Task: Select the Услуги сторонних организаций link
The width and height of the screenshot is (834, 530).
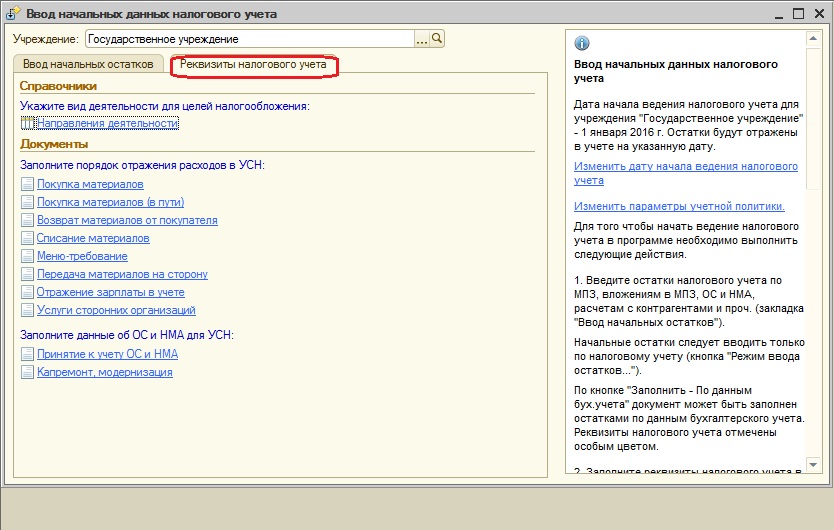Action: [x=116, y=311]
